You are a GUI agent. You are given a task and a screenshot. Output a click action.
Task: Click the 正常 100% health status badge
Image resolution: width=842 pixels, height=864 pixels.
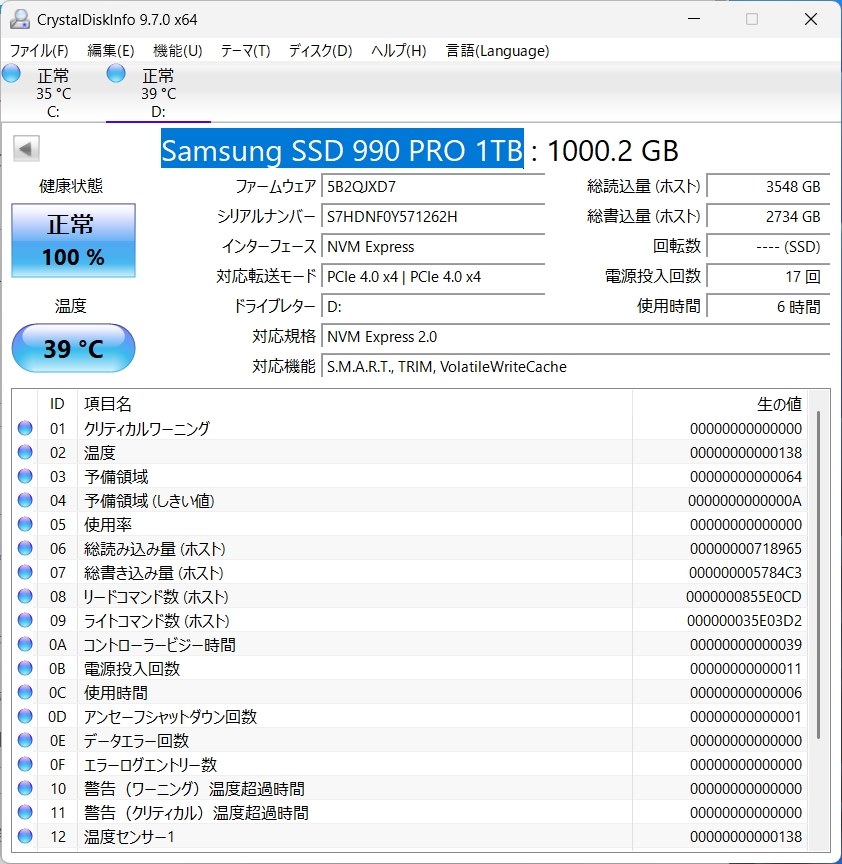(x=72, y=240)
